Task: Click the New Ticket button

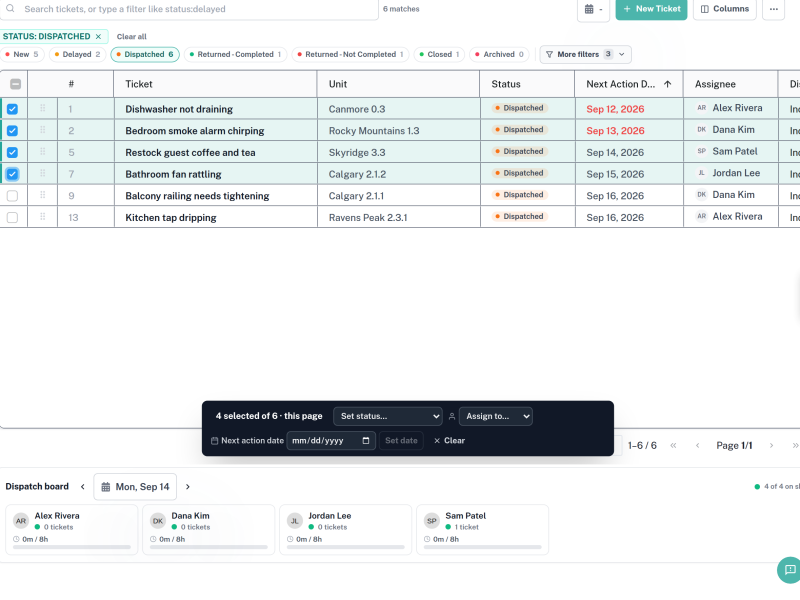Action: (x=652, y=9)
